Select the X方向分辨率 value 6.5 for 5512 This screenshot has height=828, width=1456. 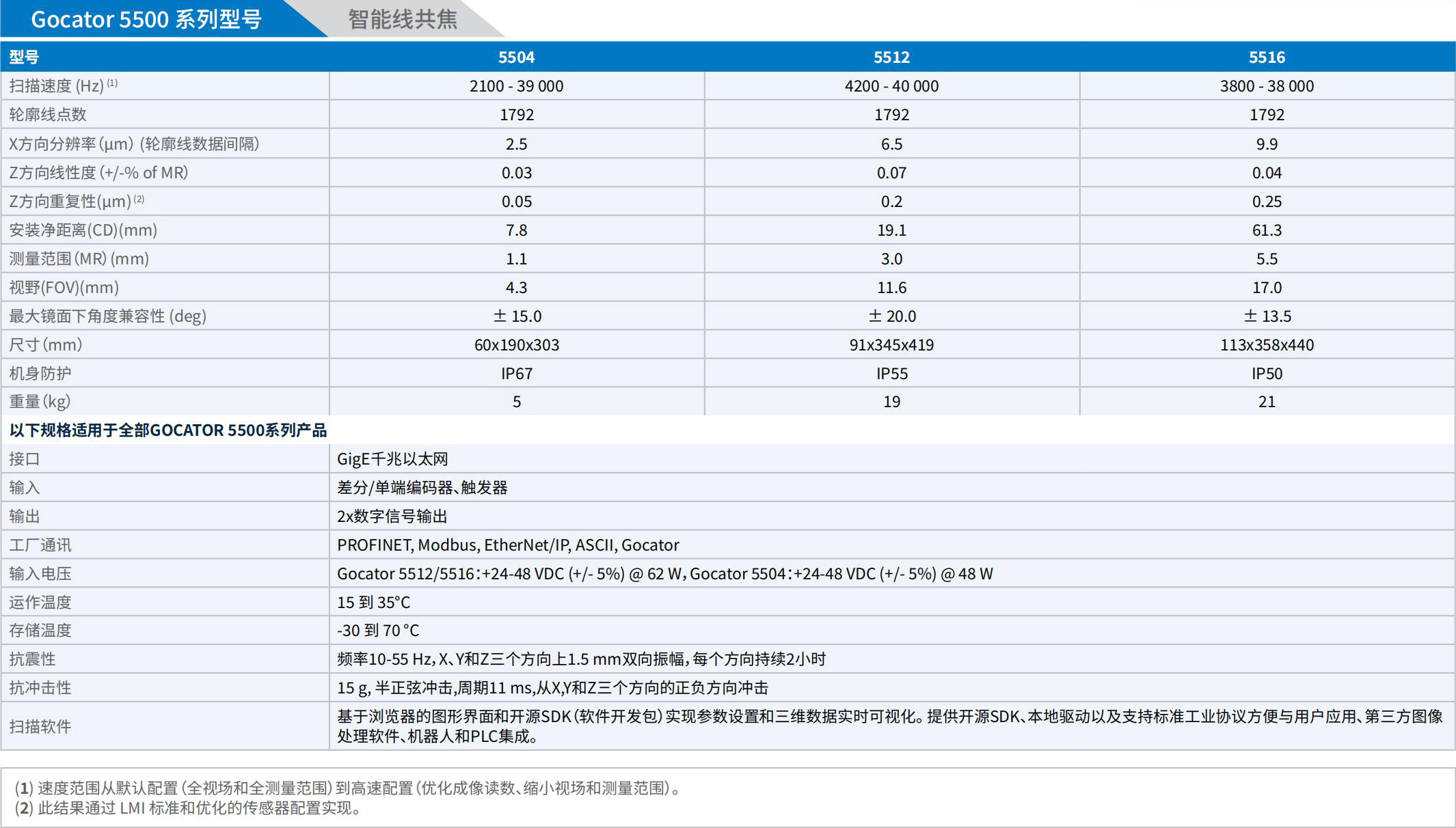892,143
